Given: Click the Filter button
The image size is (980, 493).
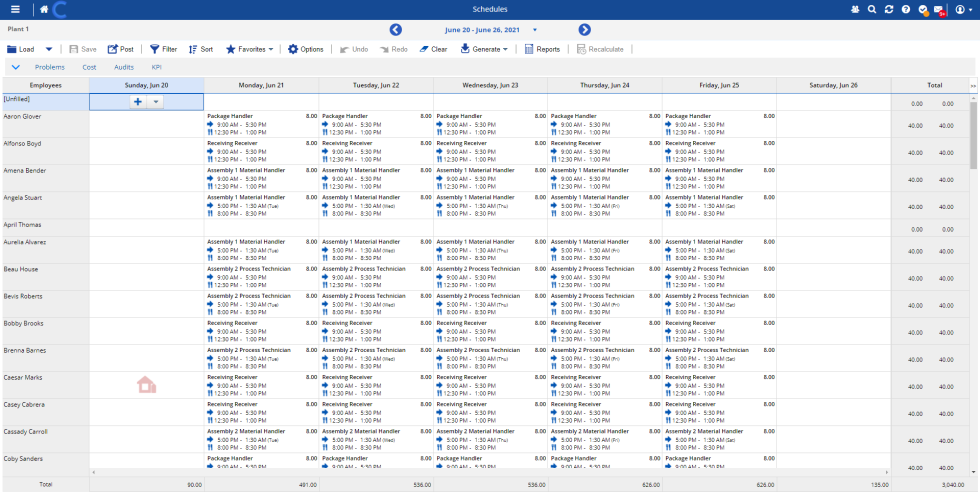Looking at the screenshot, I should 164,49.
